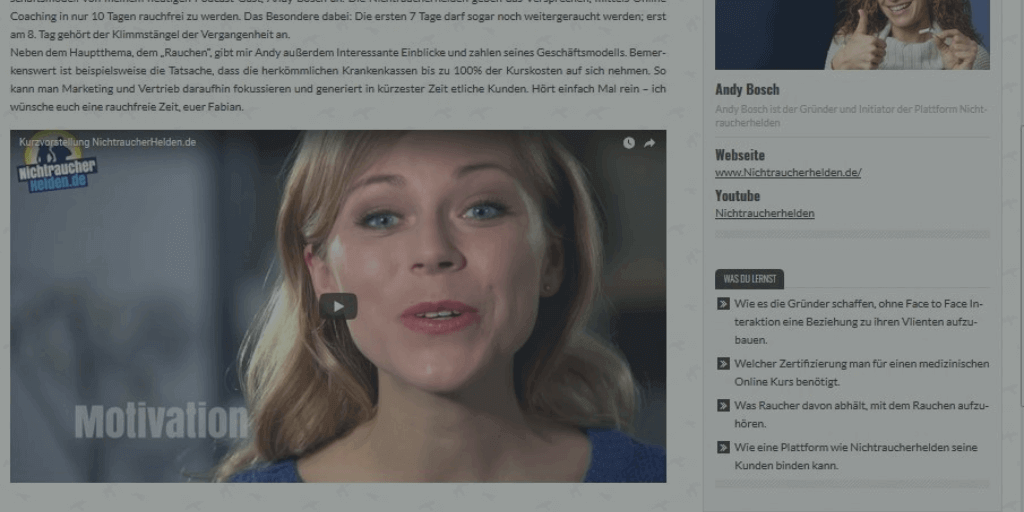Click the 'Andy Bosch' name heading
Screen dimensions: 1024x512
pyautogui.click(x=747, y=89)
